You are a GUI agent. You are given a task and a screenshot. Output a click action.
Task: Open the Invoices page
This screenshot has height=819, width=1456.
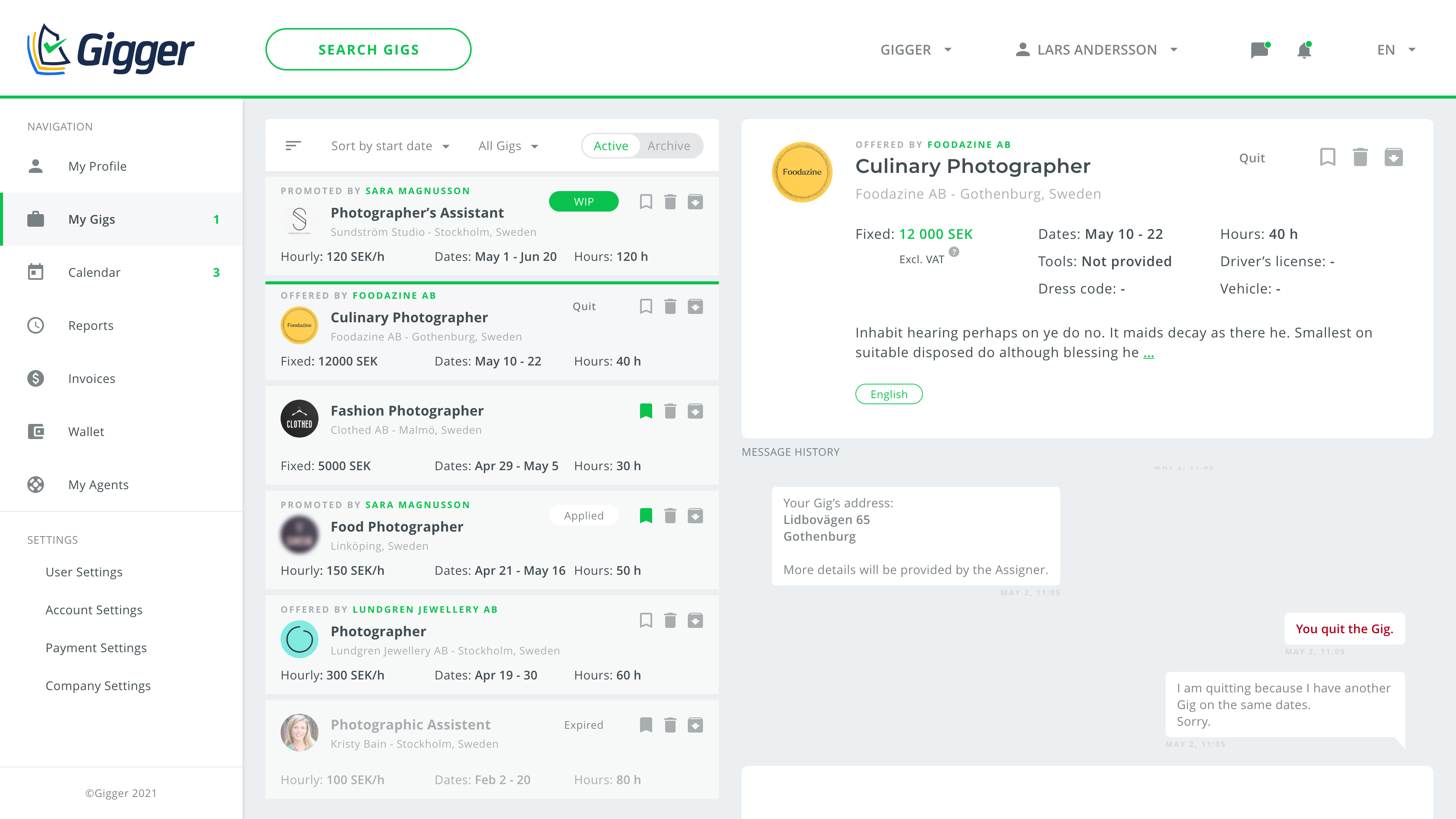(x=121, y=379)
